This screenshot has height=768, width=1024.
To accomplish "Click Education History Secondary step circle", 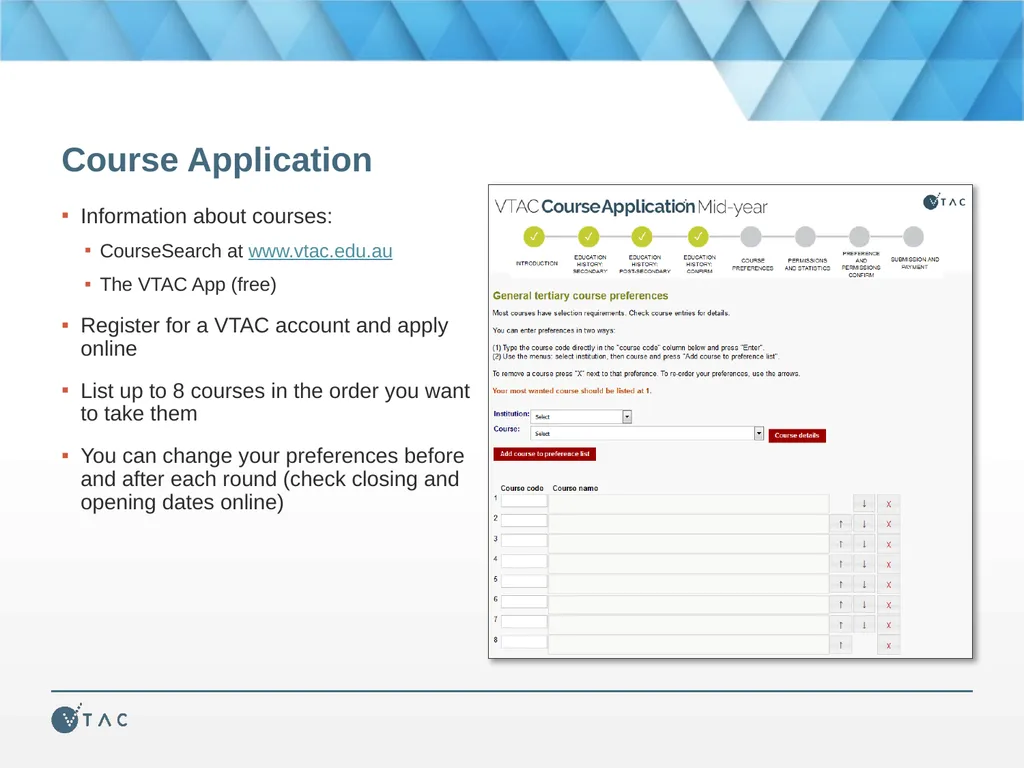I will point(588,236).
